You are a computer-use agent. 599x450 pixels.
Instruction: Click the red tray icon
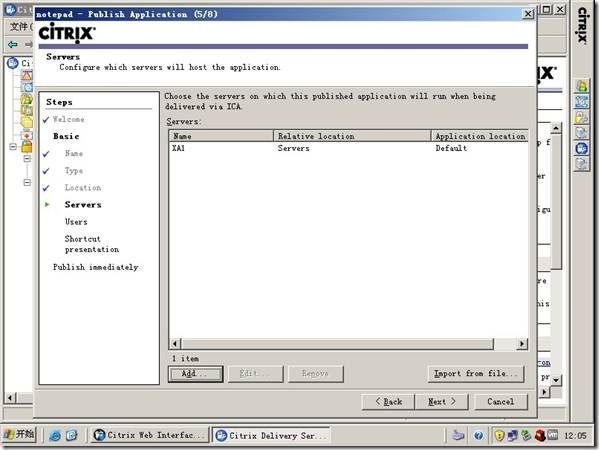540,435
